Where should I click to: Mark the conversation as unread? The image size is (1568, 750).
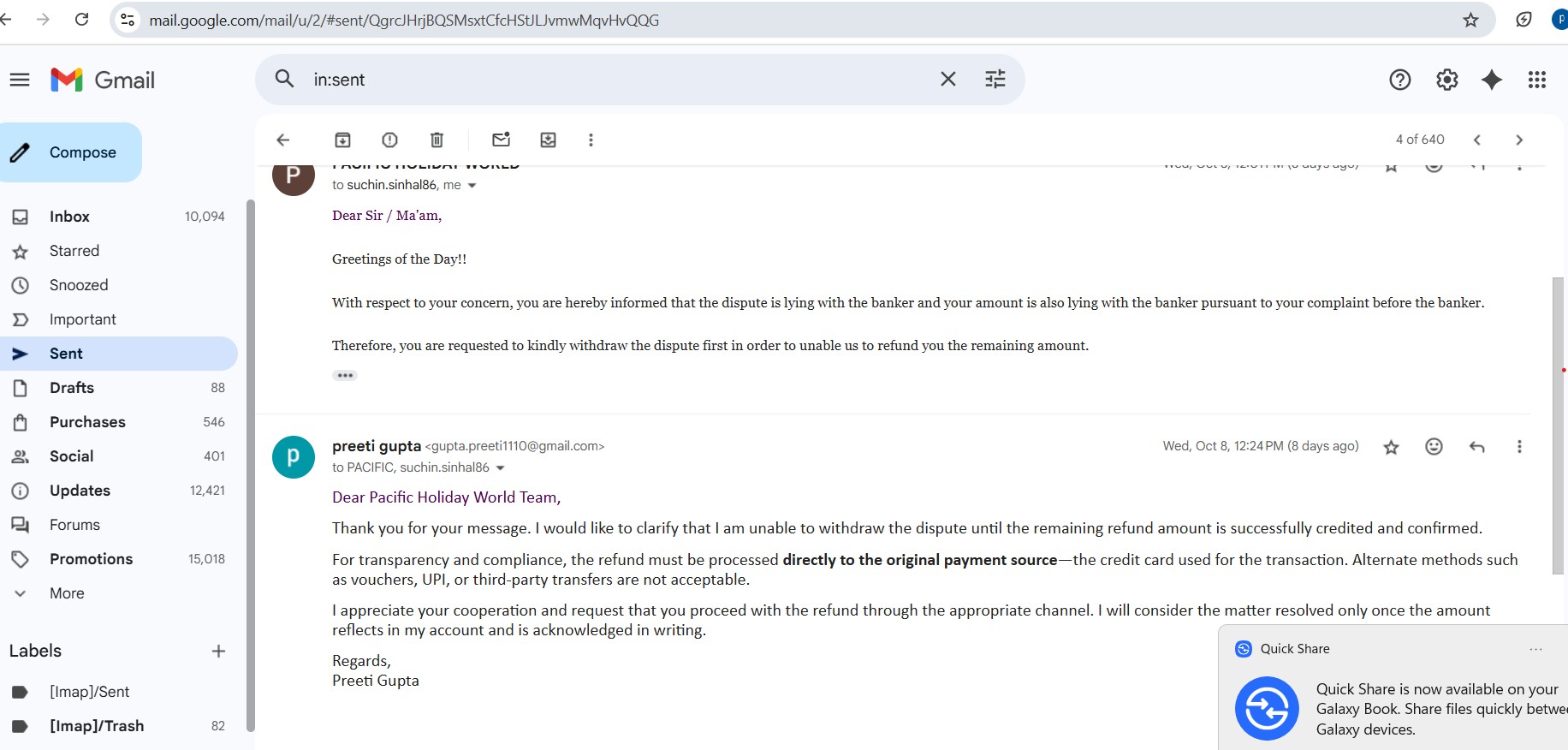[502, 140]
